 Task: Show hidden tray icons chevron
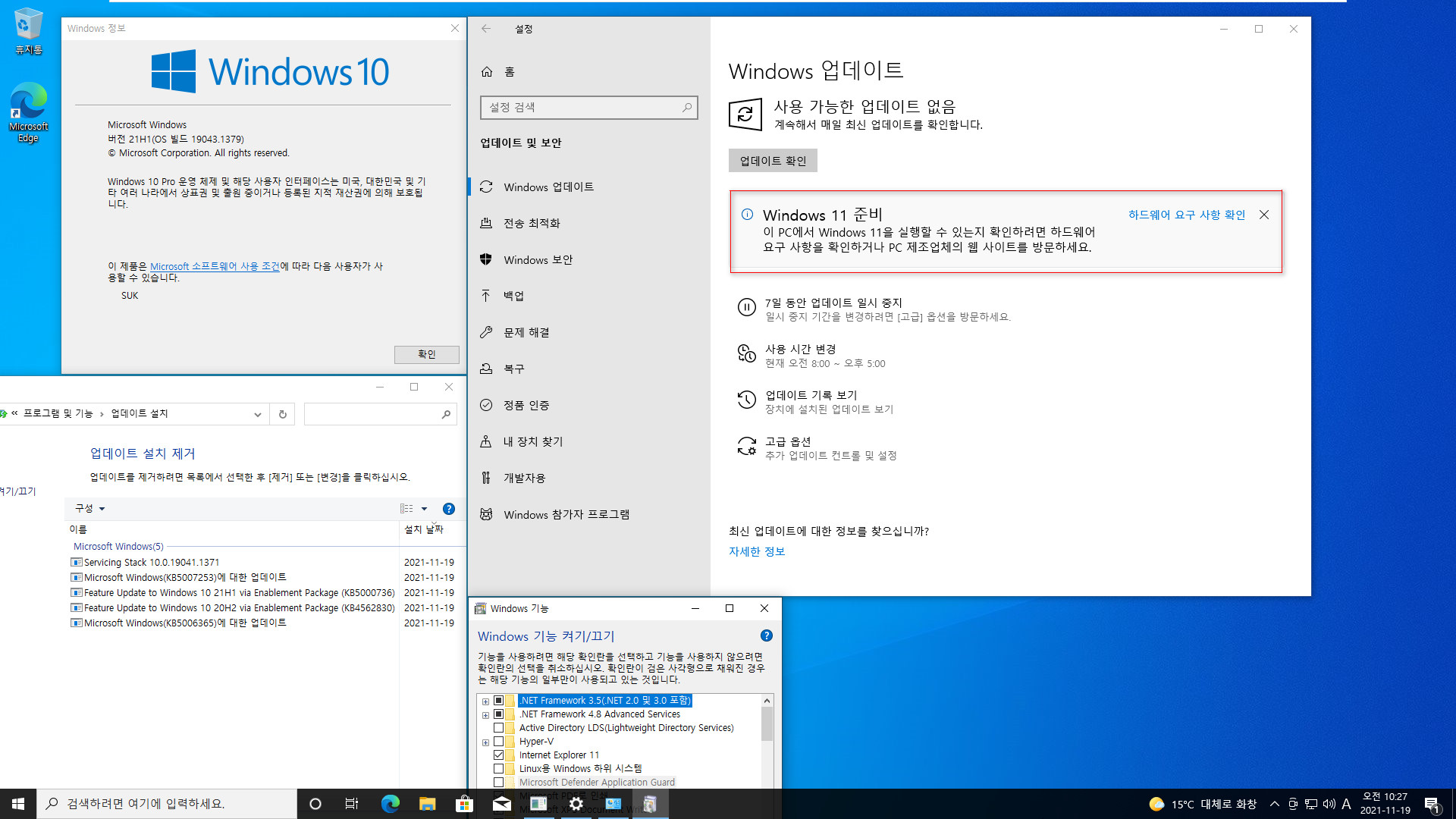tap(1275, 804)
